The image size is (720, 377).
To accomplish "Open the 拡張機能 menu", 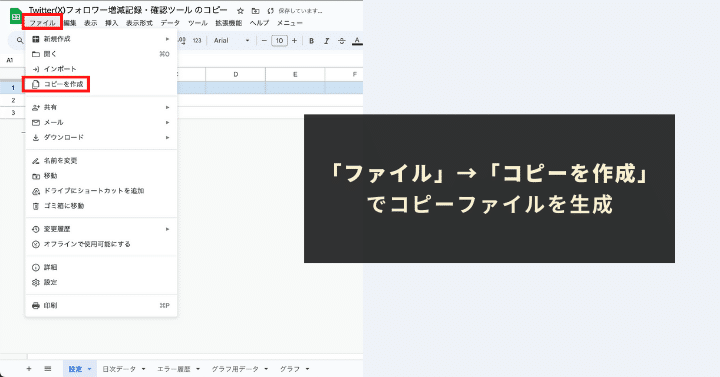I will [x=229, y=23].
